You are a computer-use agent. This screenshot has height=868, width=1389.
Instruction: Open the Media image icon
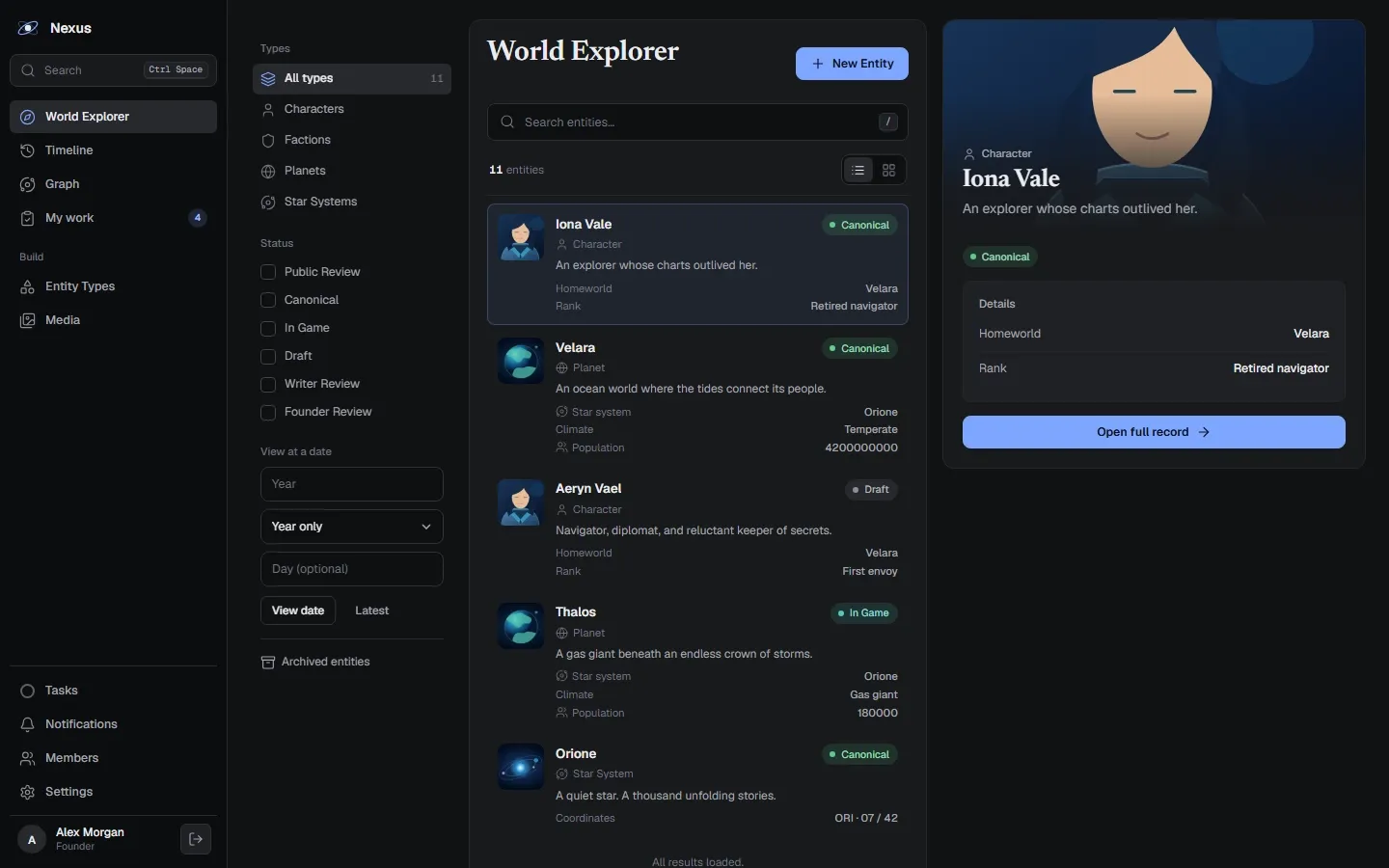pos(27,320)
